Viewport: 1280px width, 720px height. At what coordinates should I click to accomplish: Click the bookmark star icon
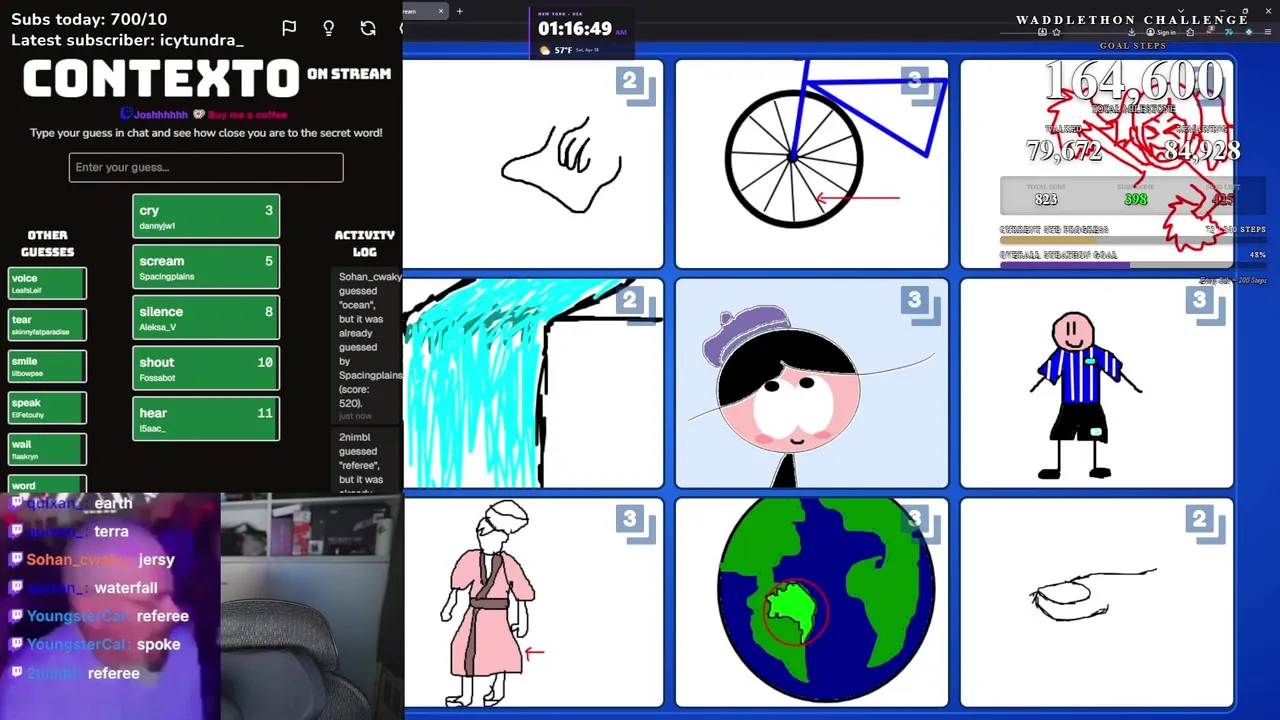(1056, 32)
